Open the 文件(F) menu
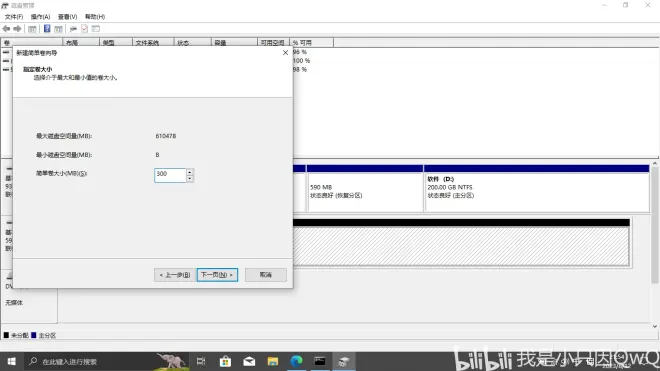 (14, 16)
